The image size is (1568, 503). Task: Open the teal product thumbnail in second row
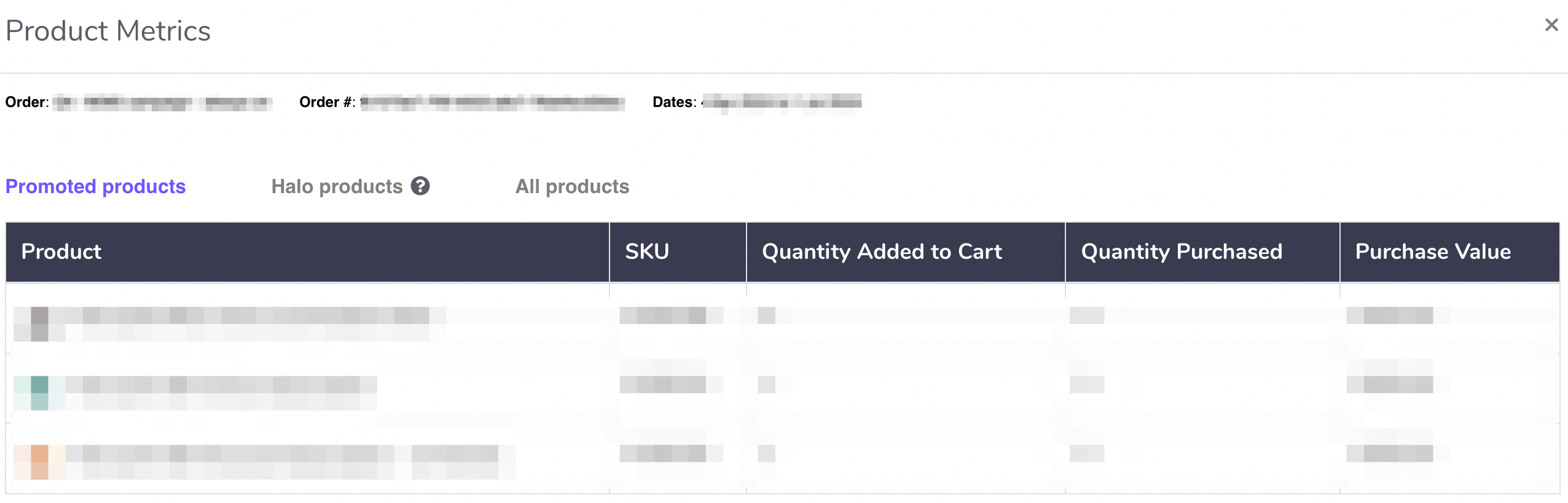(39, 393)
